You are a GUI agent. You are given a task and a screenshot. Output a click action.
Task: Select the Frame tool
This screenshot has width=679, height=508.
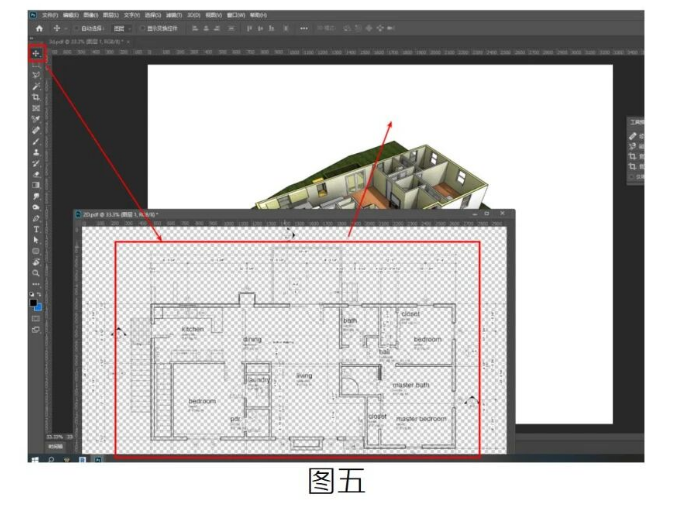point(36,108)
